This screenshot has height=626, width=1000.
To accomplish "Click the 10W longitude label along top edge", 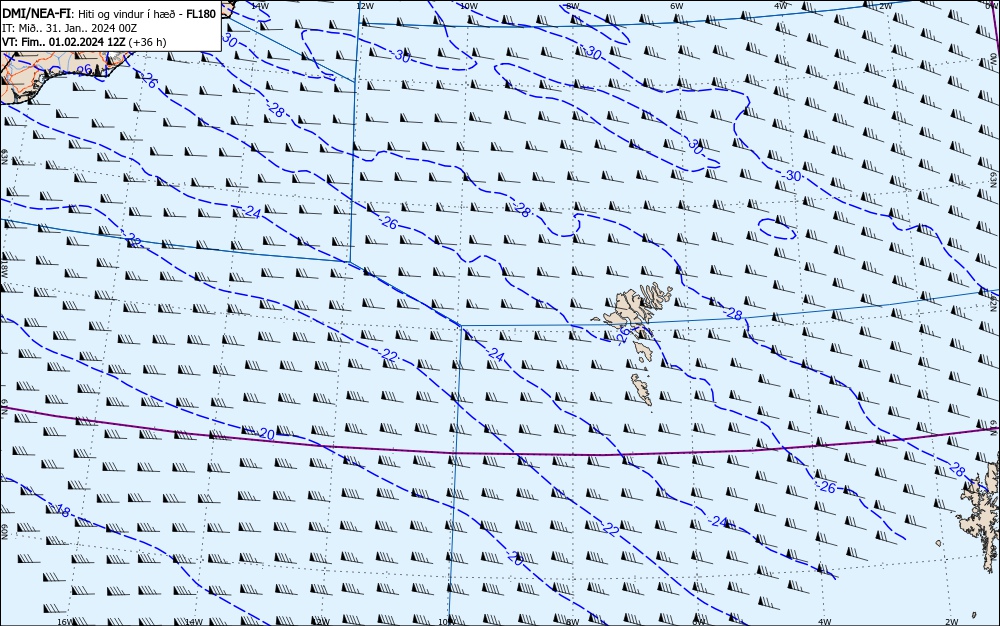I will (x=468, y=5).
